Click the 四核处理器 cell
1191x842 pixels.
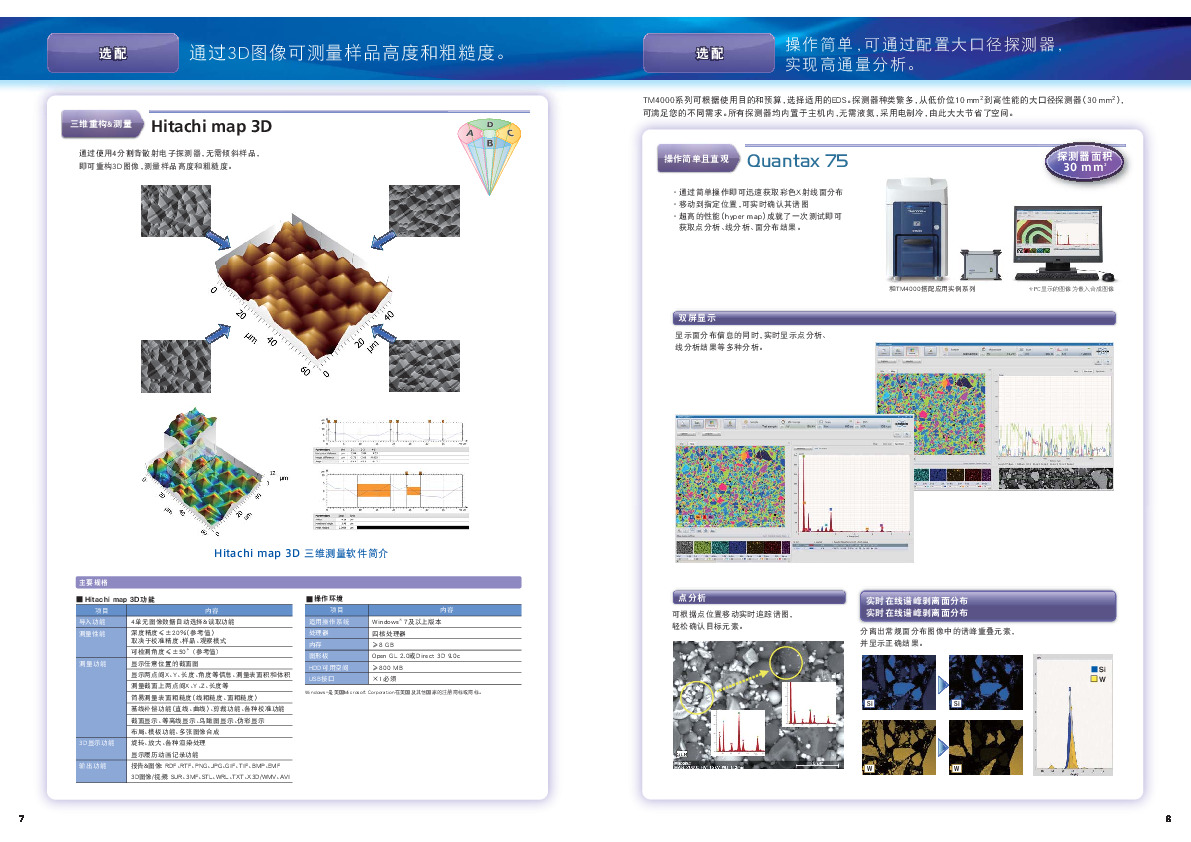[x=445, y=633]
